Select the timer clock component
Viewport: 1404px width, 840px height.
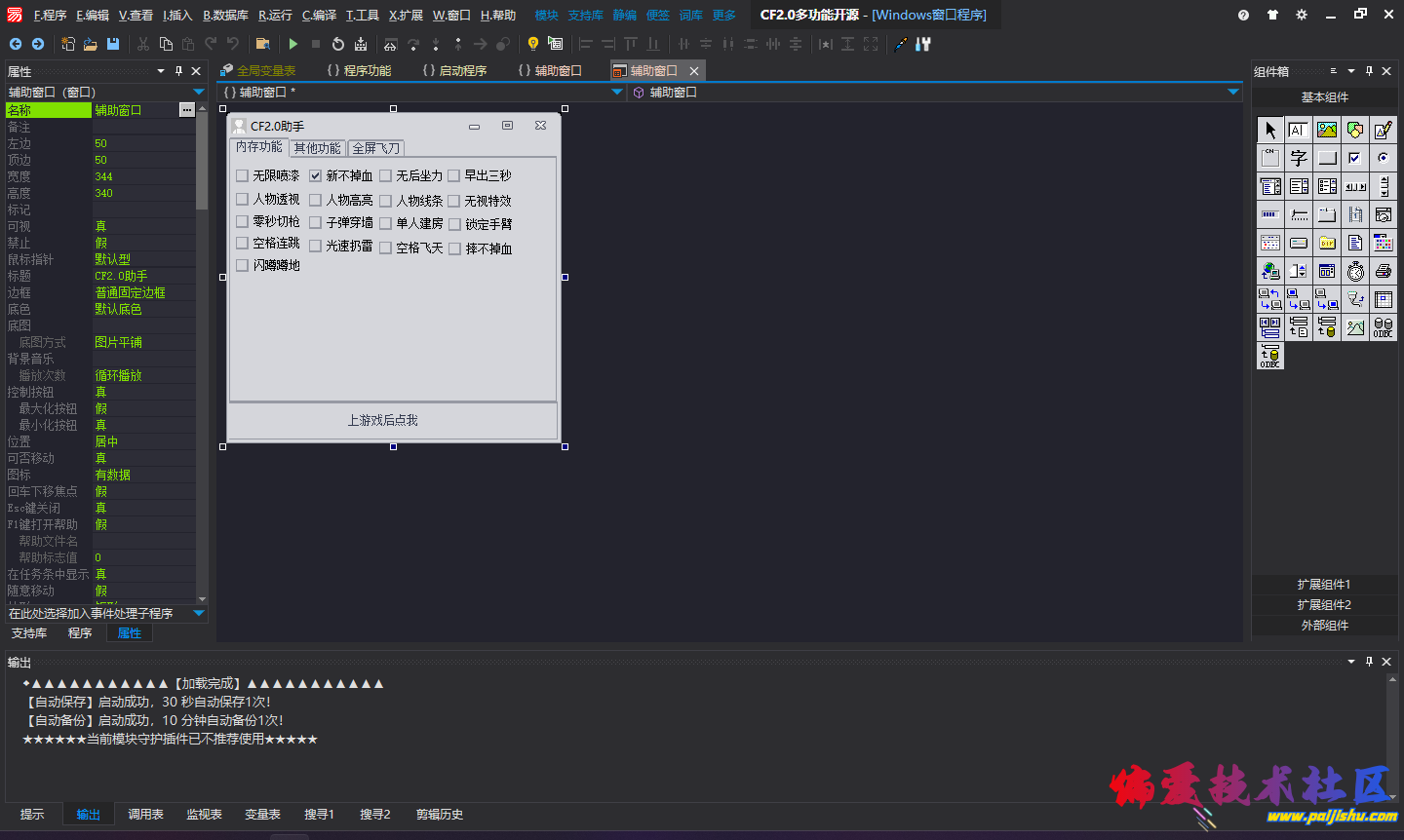1355,271
